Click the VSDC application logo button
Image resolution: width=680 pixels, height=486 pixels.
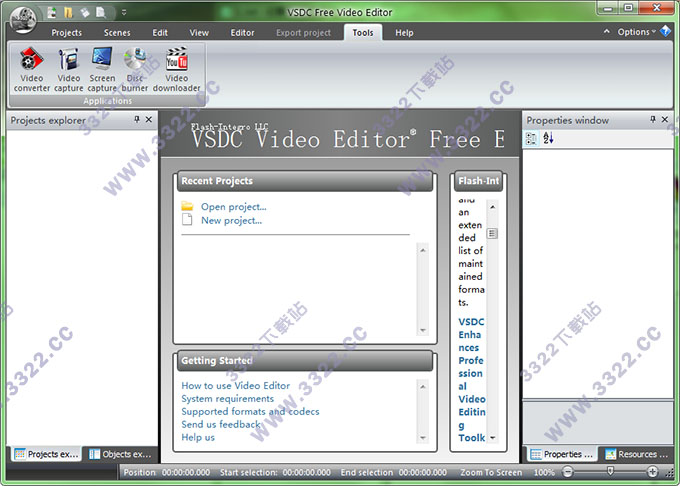23,20
